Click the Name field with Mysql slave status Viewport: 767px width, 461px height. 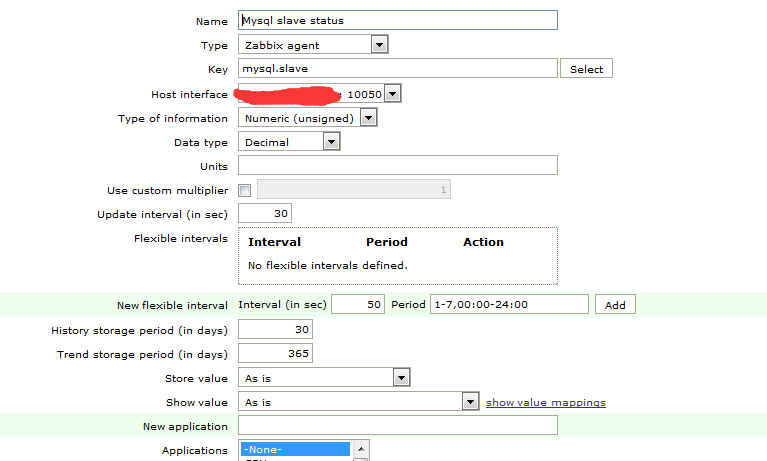(x=398, y=20)
